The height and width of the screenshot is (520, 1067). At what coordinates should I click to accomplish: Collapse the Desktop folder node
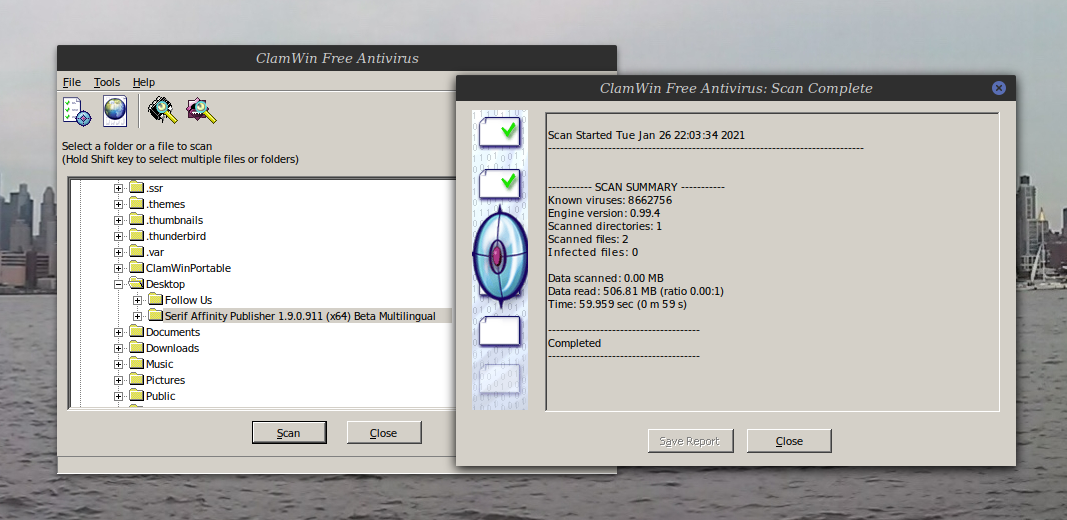pyautogui.click(x=118, y=284)
